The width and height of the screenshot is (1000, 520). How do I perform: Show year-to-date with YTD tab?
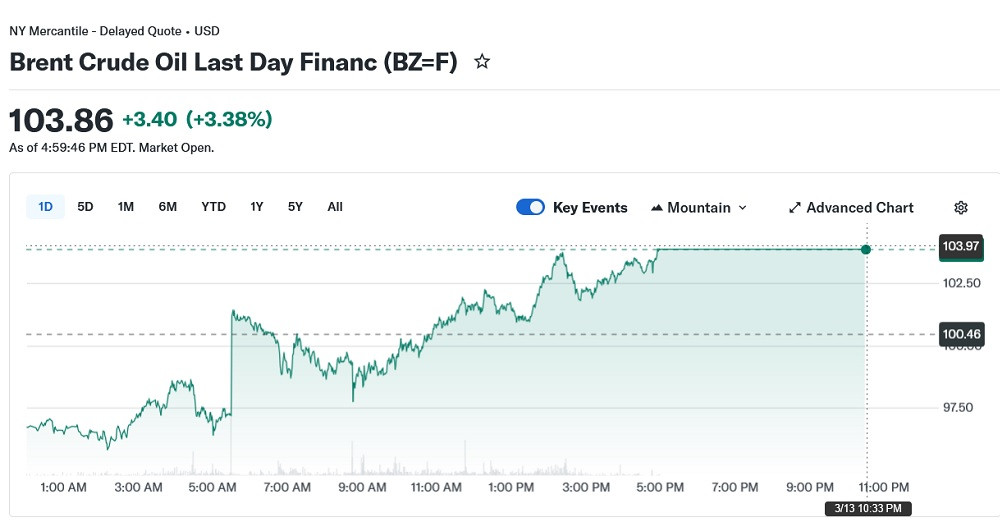click(213, 207)
